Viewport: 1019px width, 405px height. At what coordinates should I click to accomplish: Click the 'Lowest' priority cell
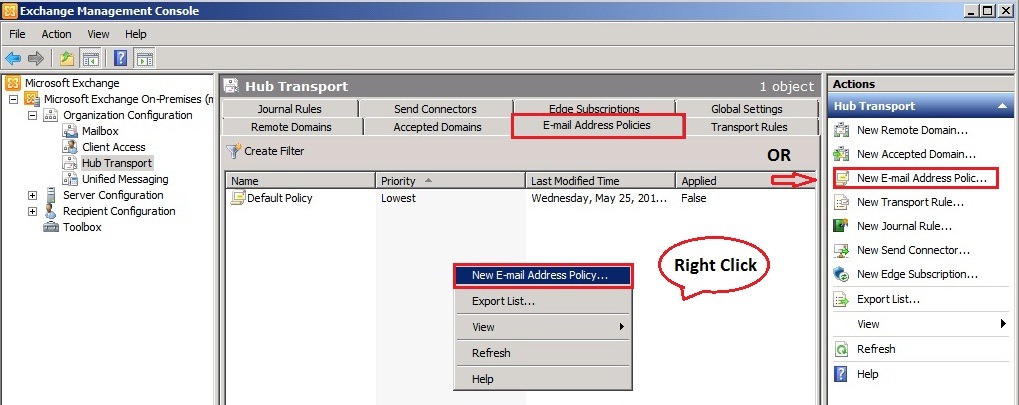[398, 198]
